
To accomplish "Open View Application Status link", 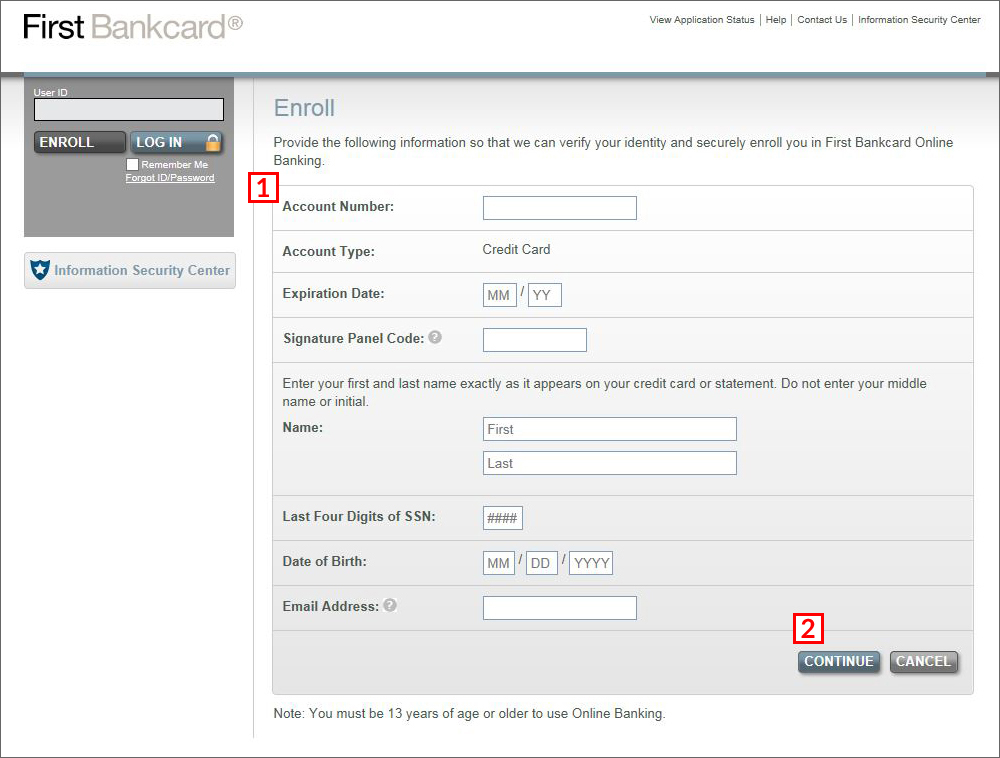I will (x=702, y=20).
